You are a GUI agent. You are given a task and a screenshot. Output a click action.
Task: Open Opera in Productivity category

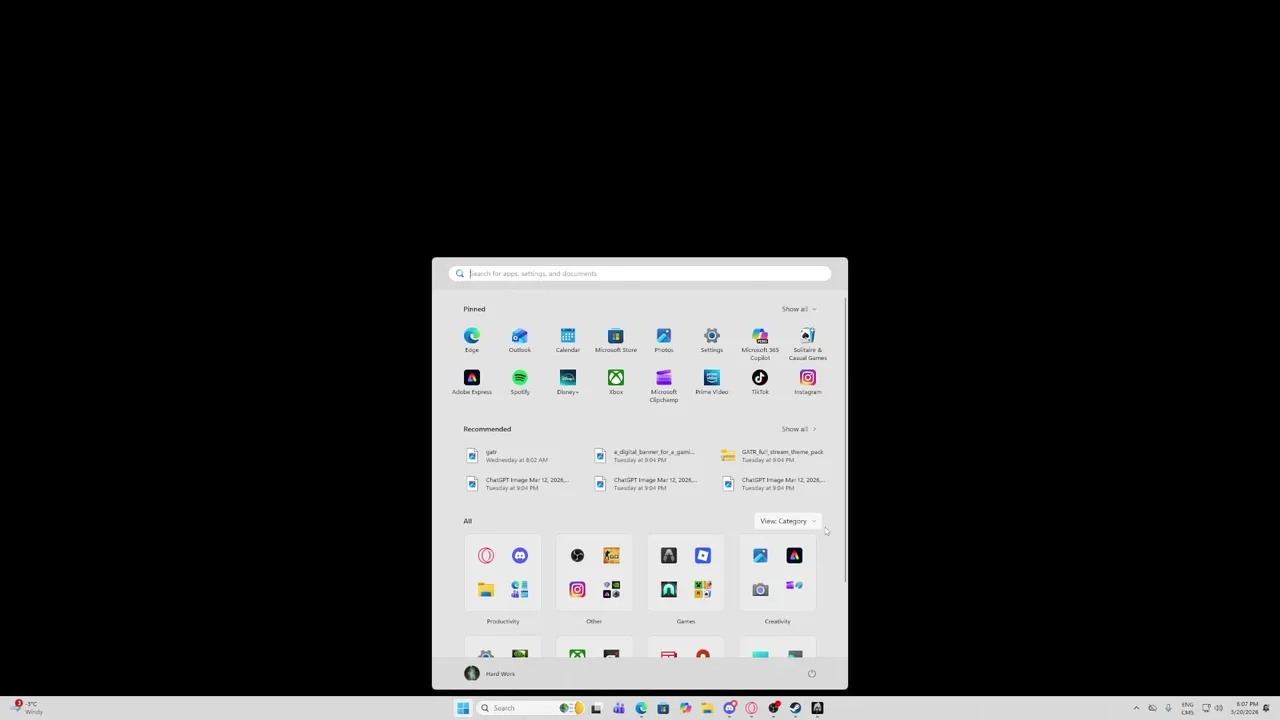point(486,556)
